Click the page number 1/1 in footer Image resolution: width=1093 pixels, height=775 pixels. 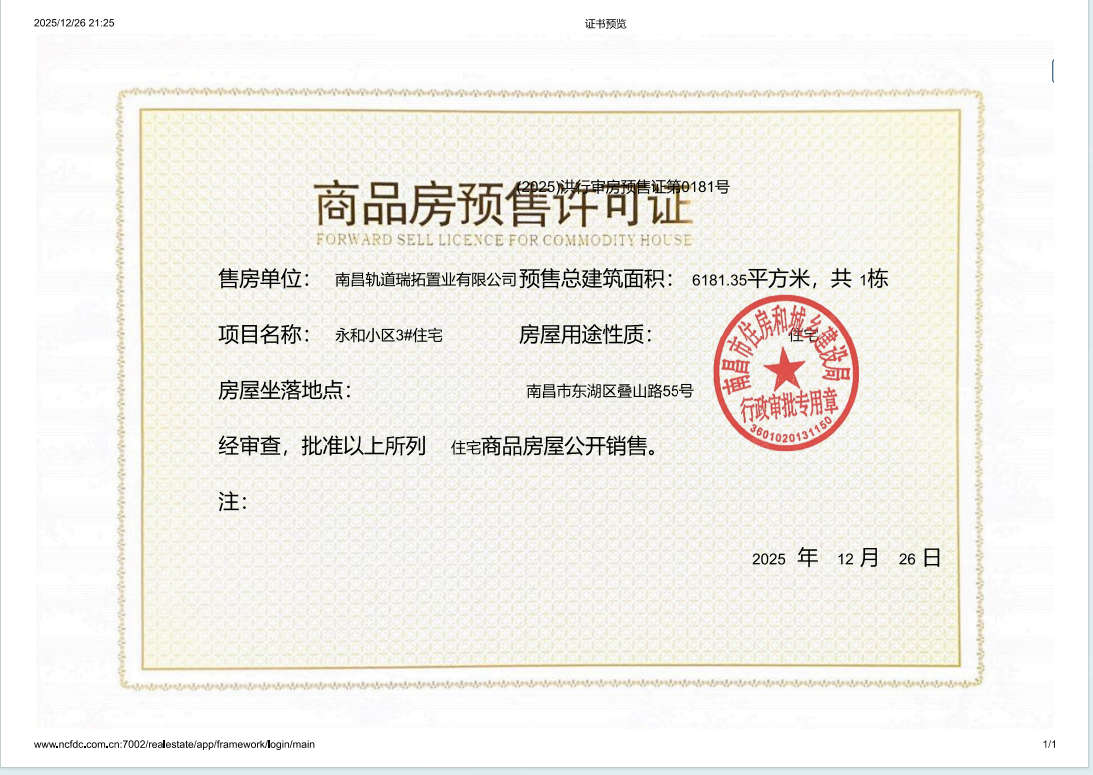click(1049, 744)
